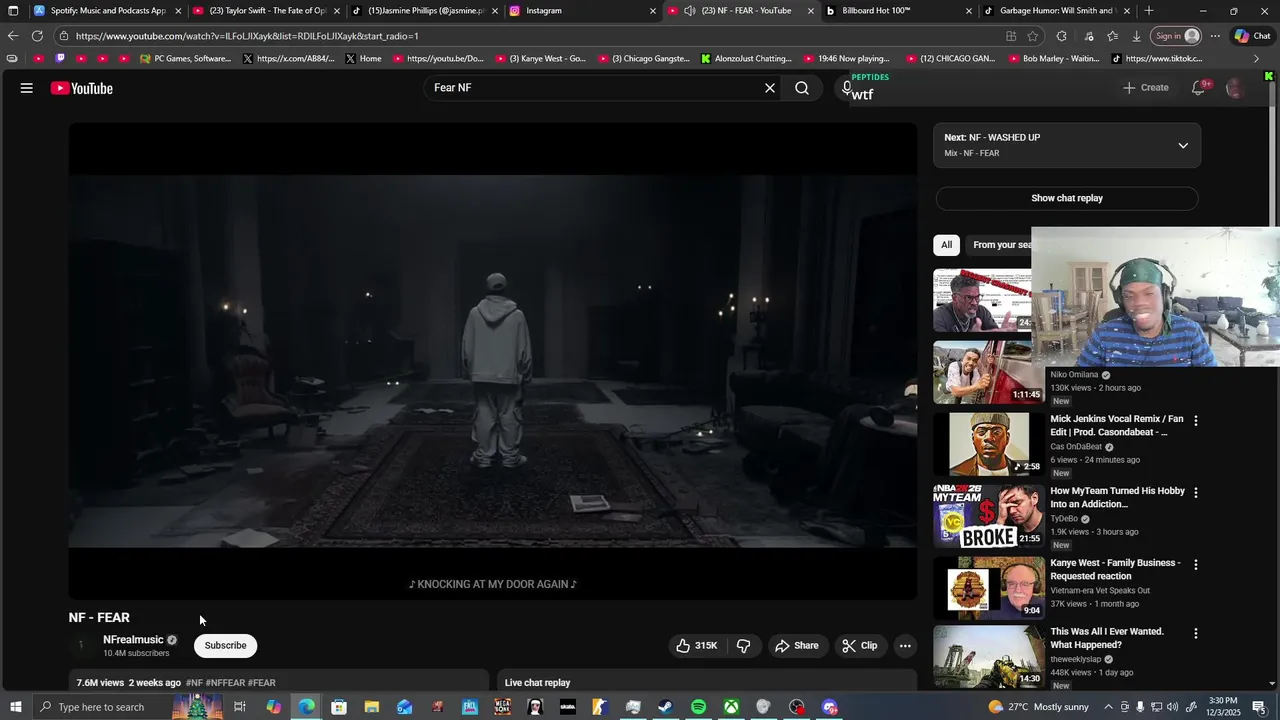Open How MyTeam Turned His Hobby options
Image resolution: width=1280 pixels, height=720 pixels.
[1195, 493]
